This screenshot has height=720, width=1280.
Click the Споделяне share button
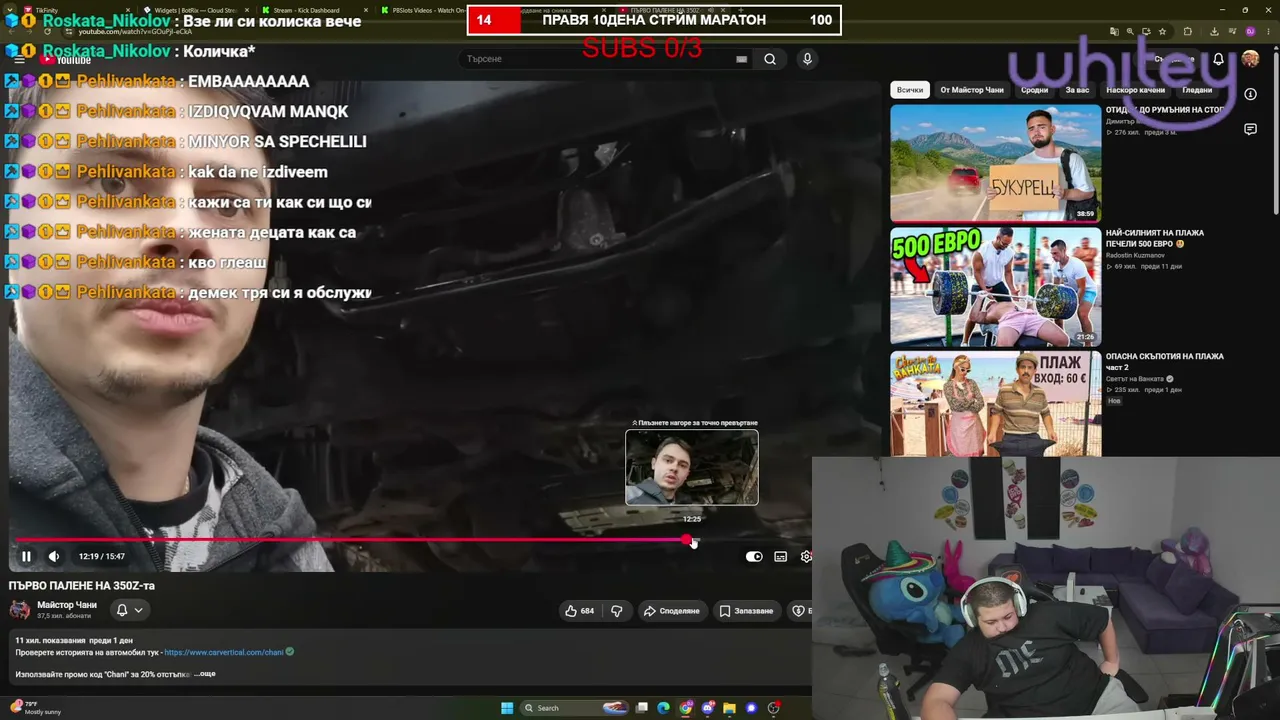672,611
